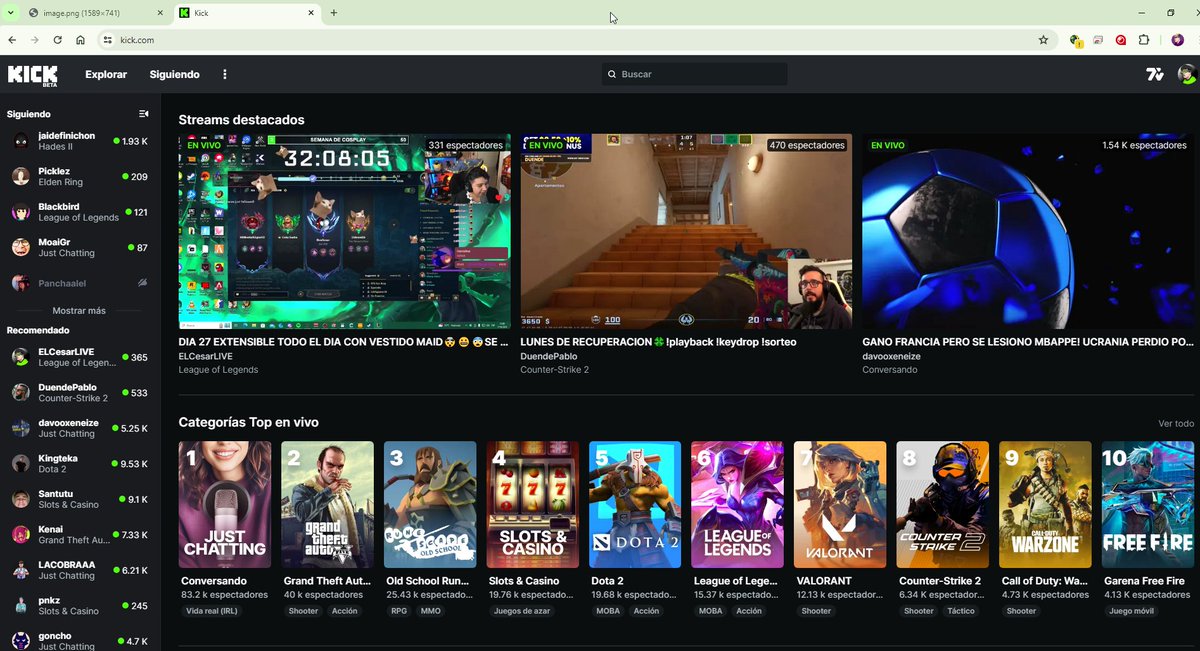
Task: Open davooxeneize avatar in sidebar
Action: [20, 428]
